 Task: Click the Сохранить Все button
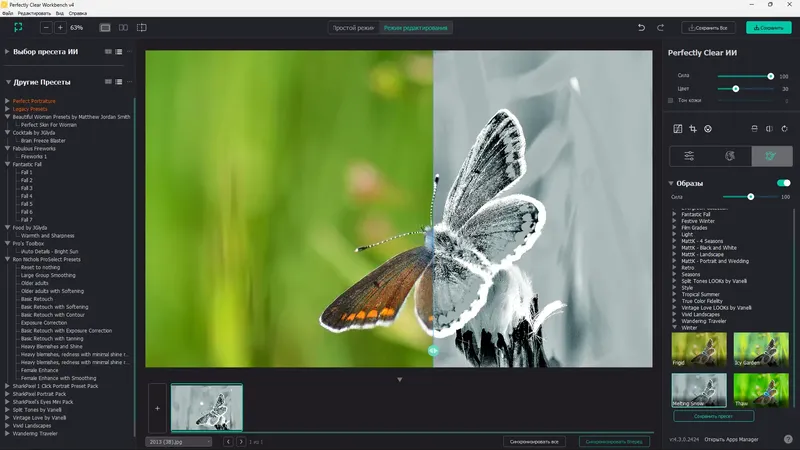pos(708,28)
